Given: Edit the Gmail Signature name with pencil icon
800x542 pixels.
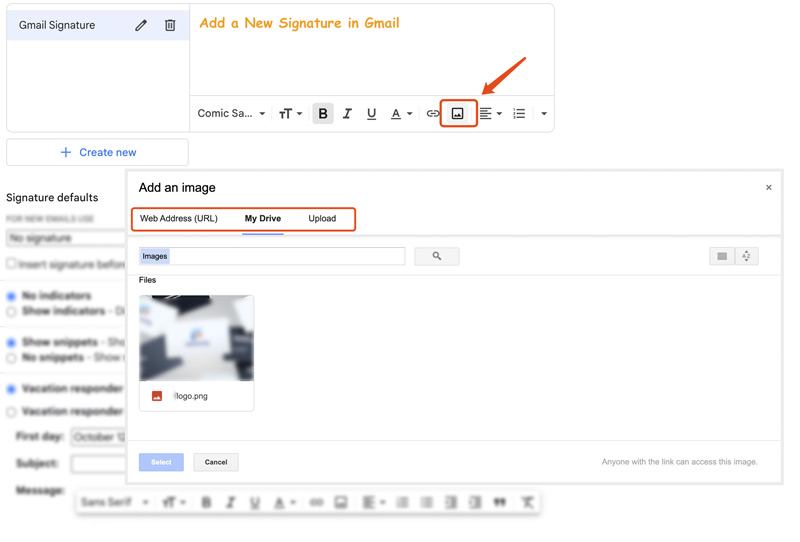Looking at the screenshot, I should click(141, 25).
